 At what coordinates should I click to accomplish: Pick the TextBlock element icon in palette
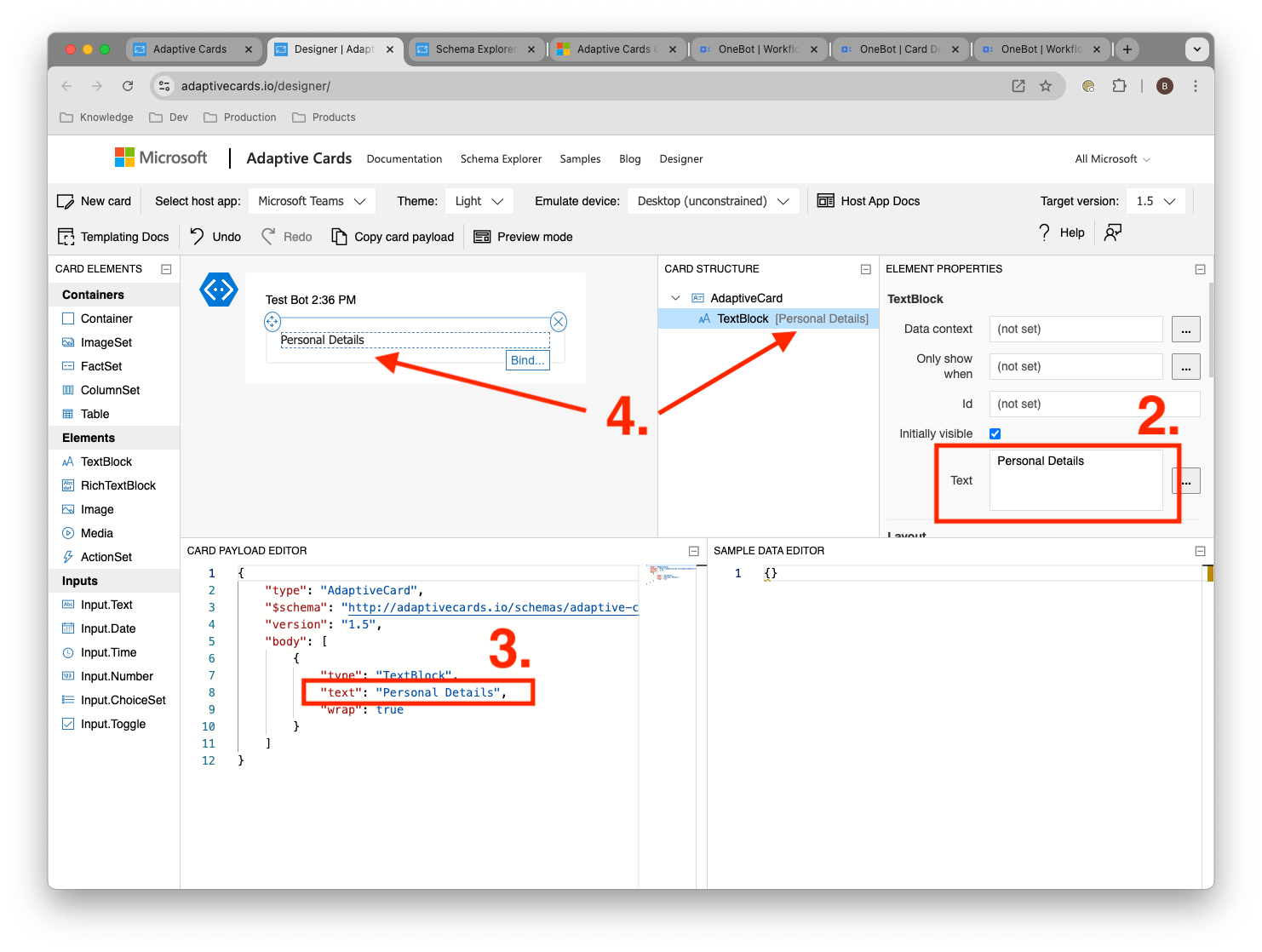(68, 462)
